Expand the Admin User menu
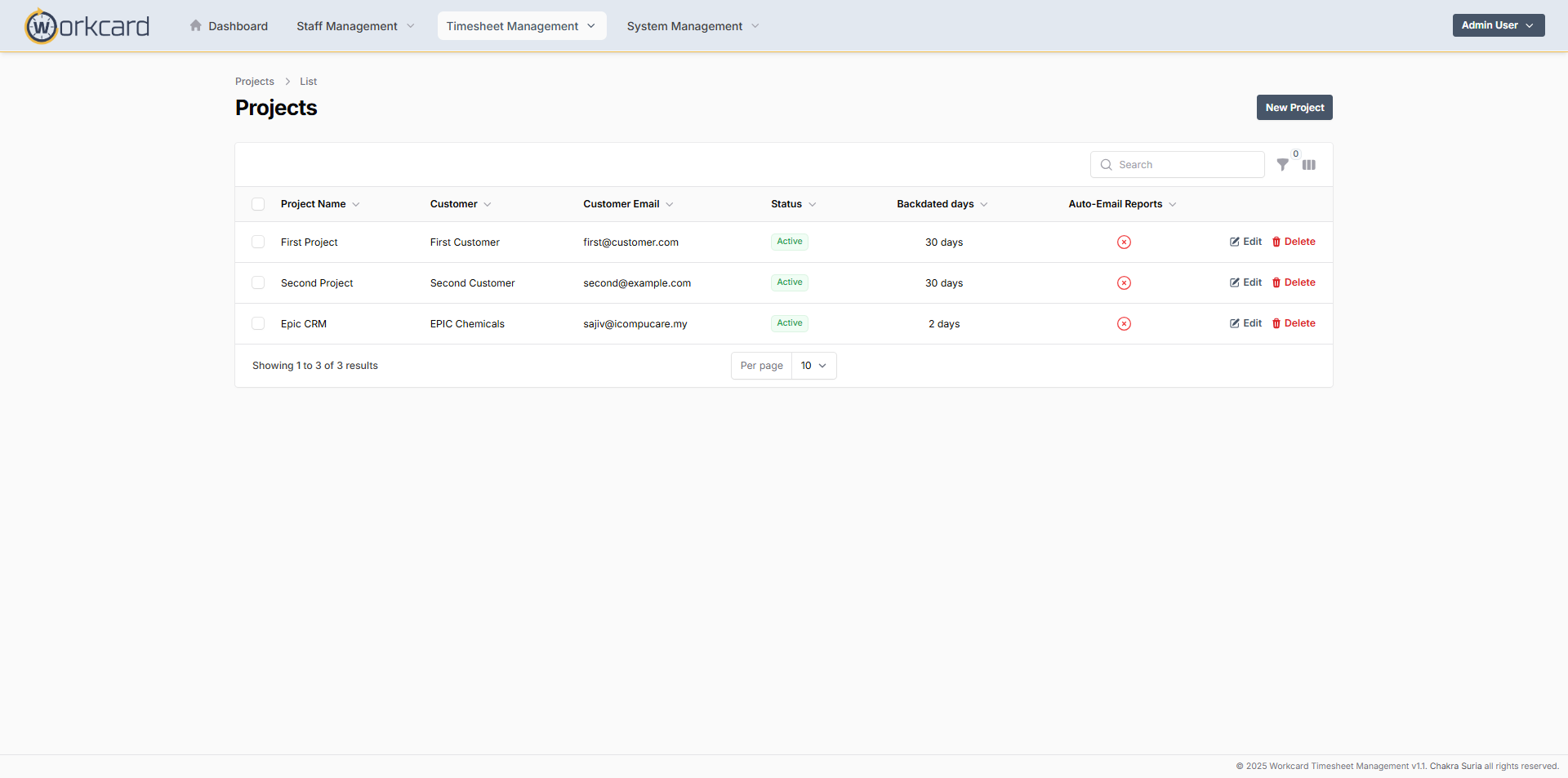Screen dimensions: 1568x778 click(1498, 25)
